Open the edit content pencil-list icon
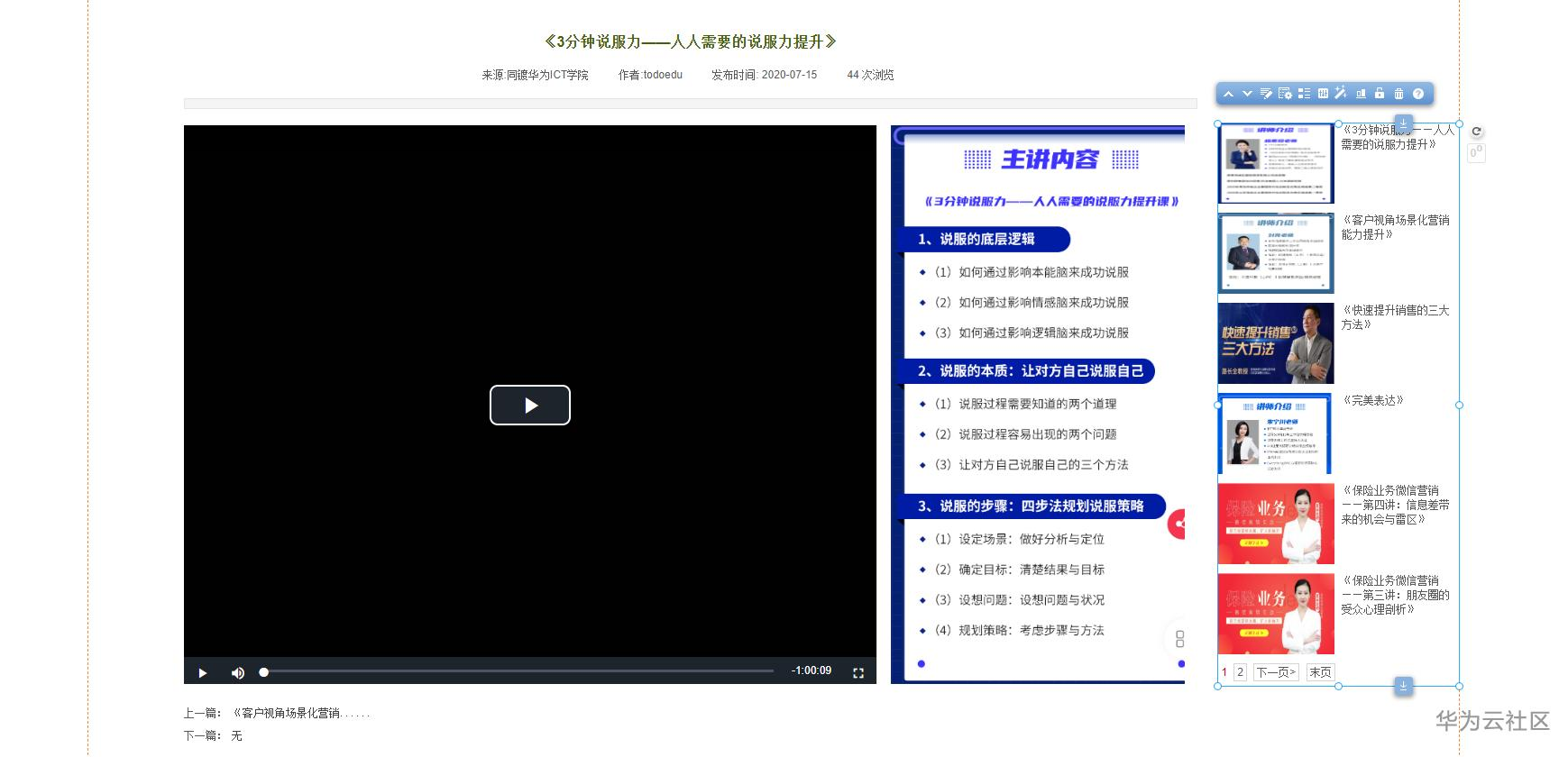This screenshot has width=1568, height=757. point(1266,94)
